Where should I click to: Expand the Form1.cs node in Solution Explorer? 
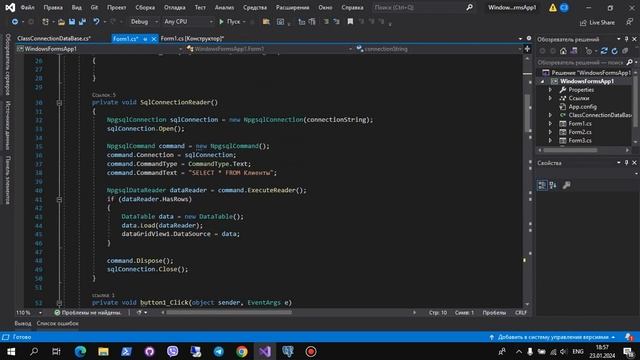[x=550, y=124]
